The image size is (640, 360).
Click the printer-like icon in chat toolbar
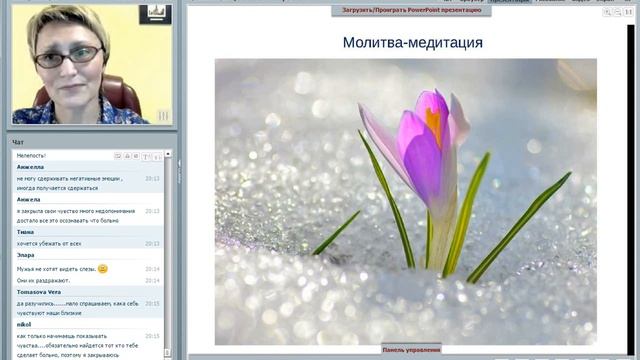tap(127, 156)
